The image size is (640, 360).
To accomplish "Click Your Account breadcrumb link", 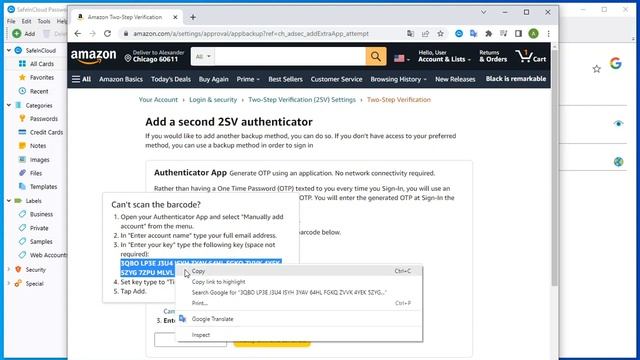I will pos(158,100).
